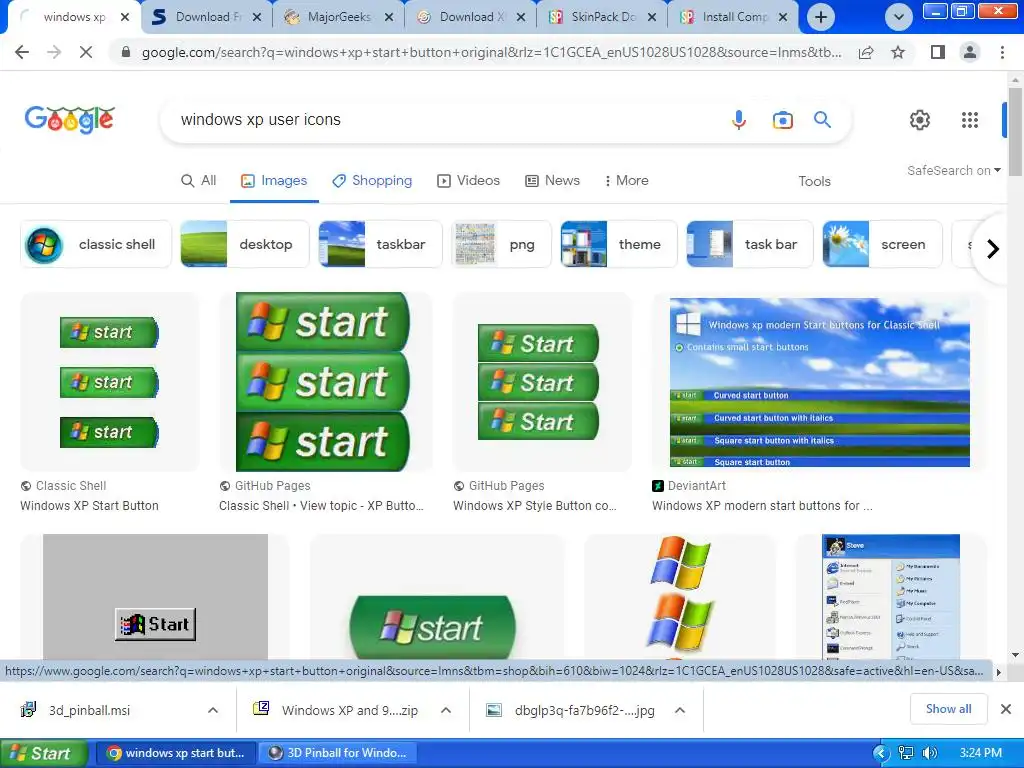Click the padlock site info icon
1024x768 pixels.
coord(126,52)
